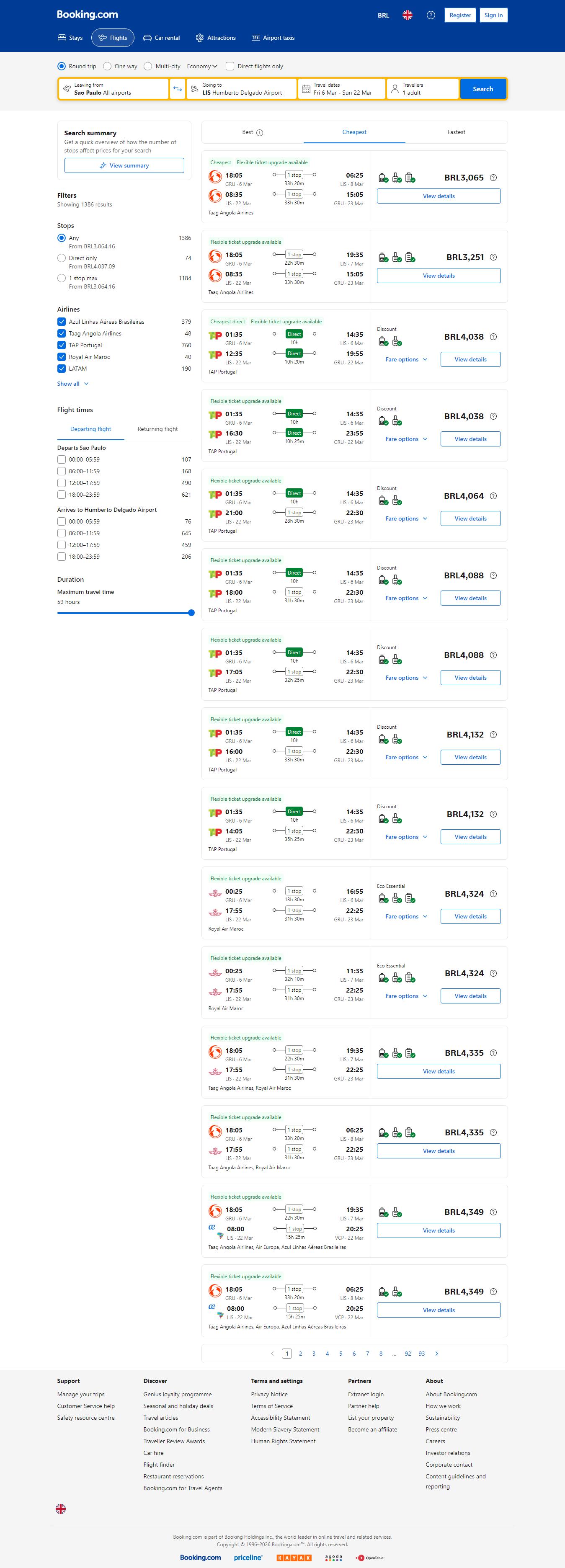This screenshot has height=1568, width=565.
Task: Expand the airlines list with Show all
Action: tap(72, 384)
